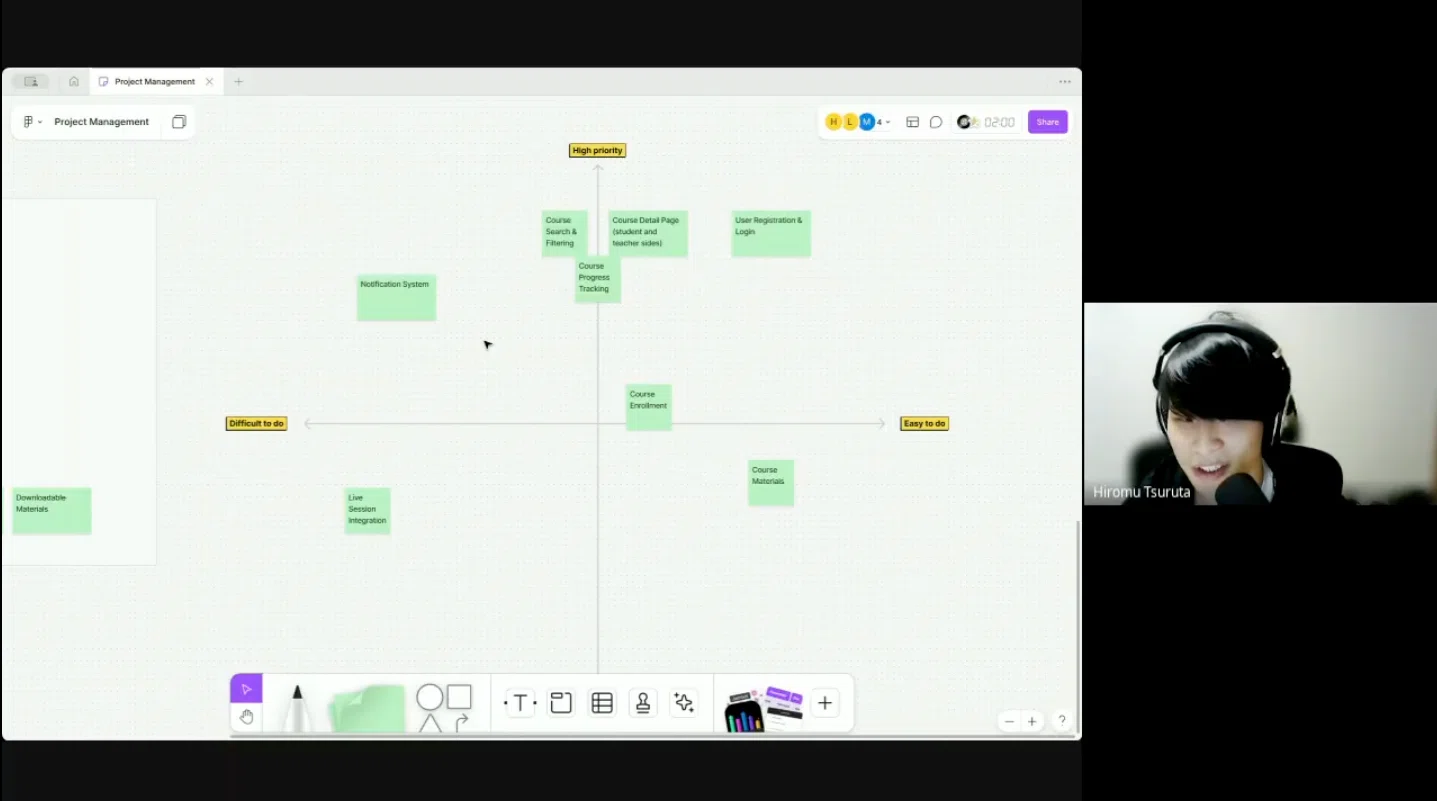Click the yellow H avatar

834,122
